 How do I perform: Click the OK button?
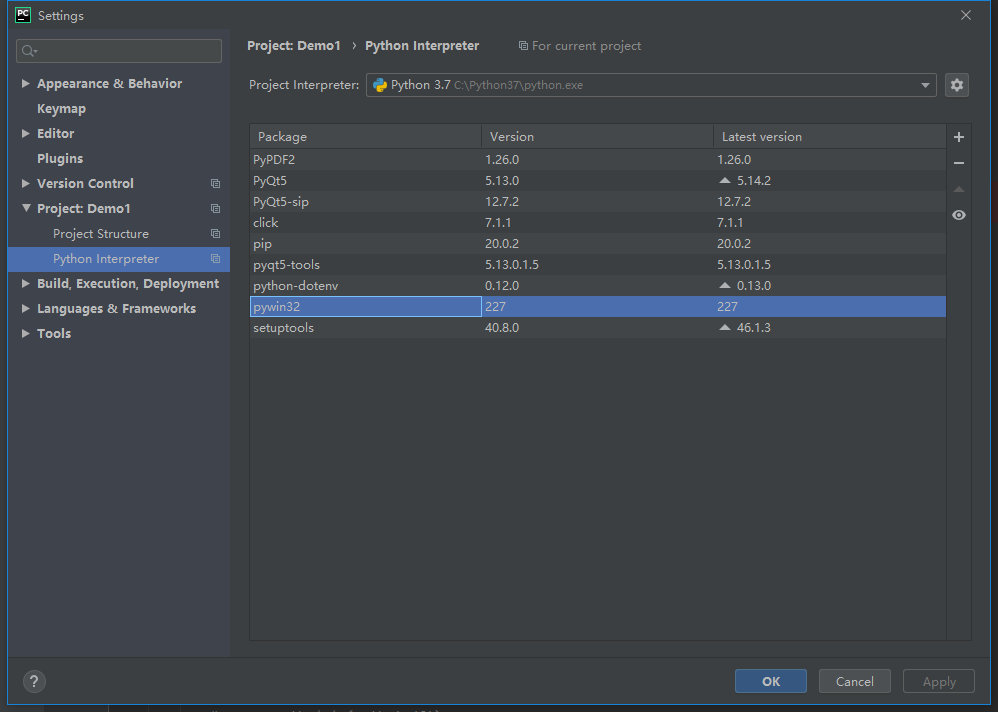[770, 681]
